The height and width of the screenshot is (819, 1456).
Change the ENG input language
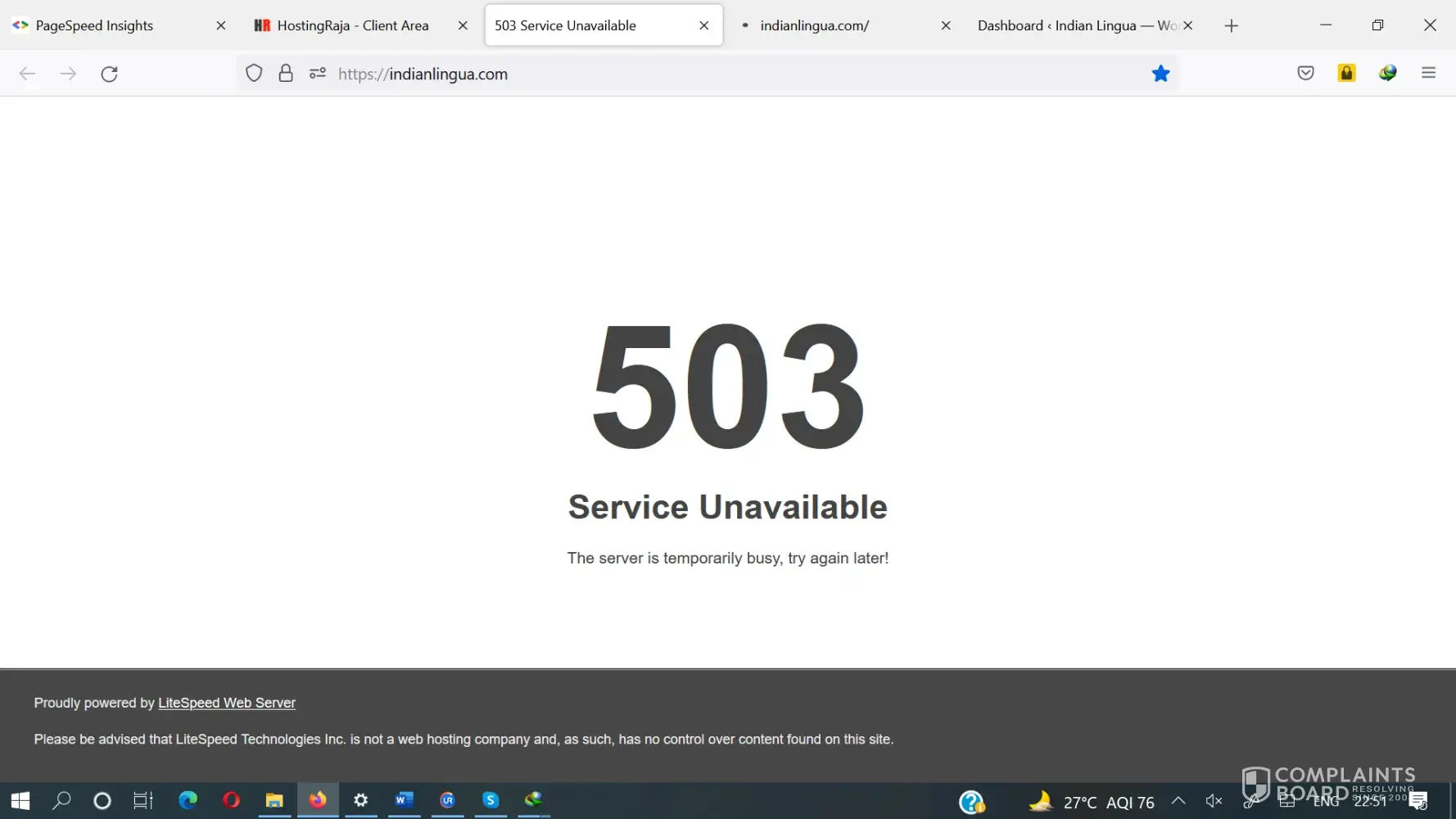click(x=1326, y=801)
